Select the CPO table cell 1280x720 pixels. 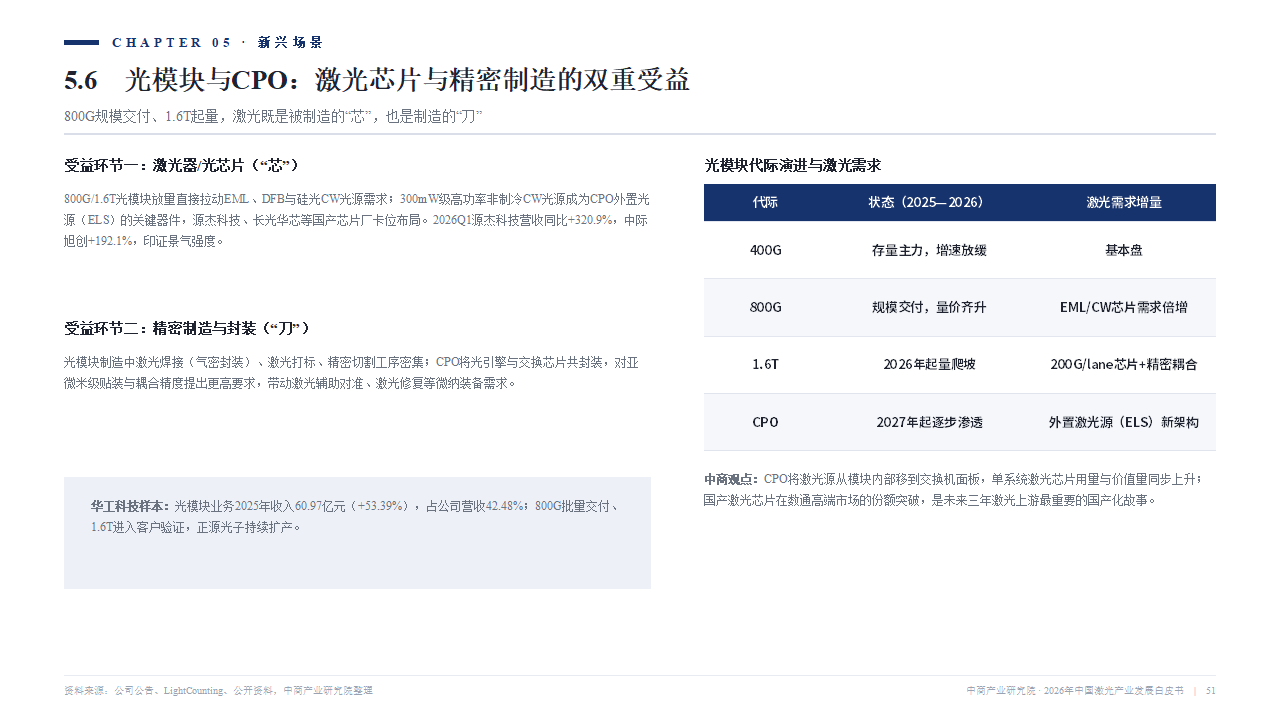pos(765,422)
